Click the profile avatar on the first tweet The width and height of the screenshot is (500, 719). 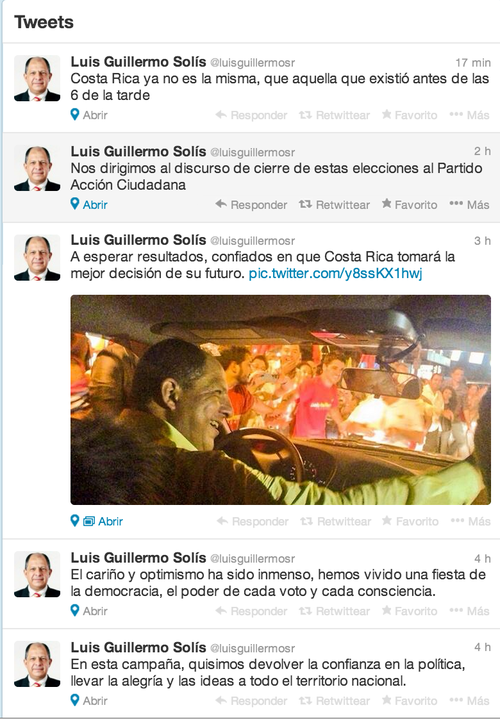(x=37, y=78)
